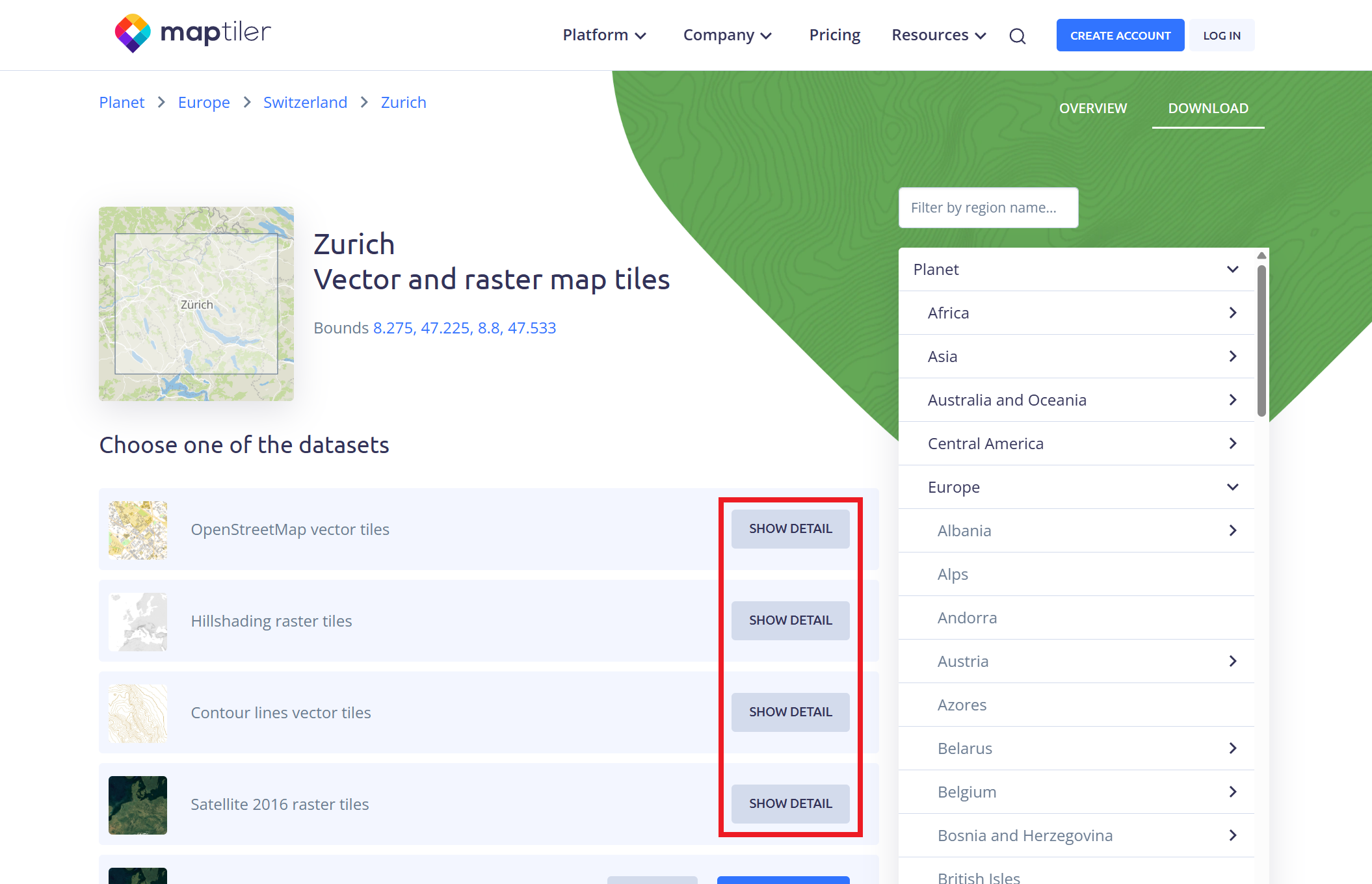The width and height of the screenshot is (1372, 884).
Task: Click the OpenStreetMap vector tiles thumbnail
Action: click(138, 530)
